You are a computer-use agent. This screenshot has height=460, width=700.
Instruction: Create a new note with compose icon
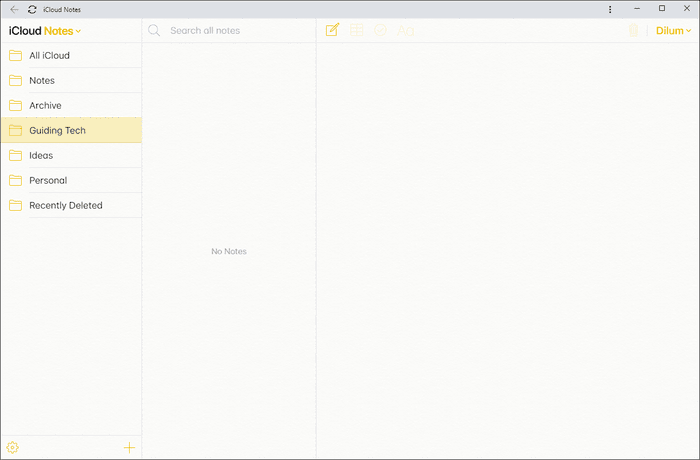click(333, 30)
